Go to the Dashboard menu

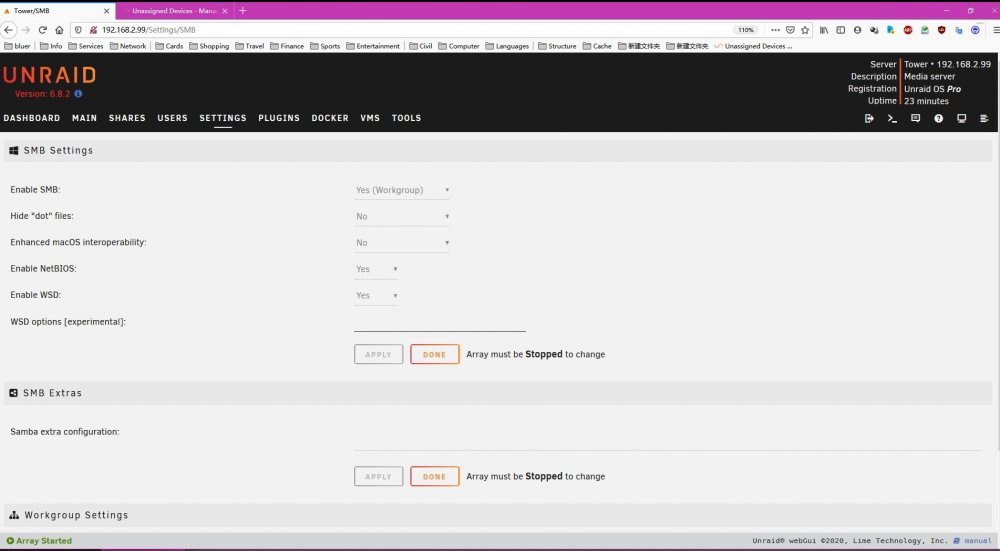(32, 118)
